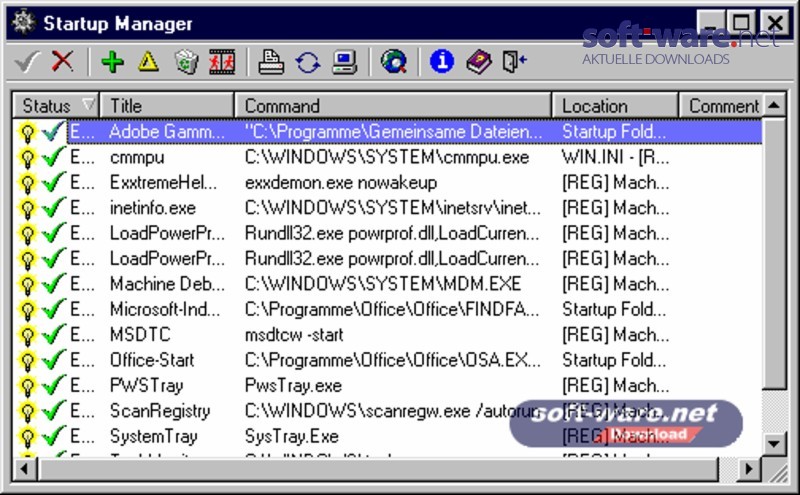Click the light bulb icon in cmmpu row
This screenshot has height=495, width=800.
coord(27,158)
